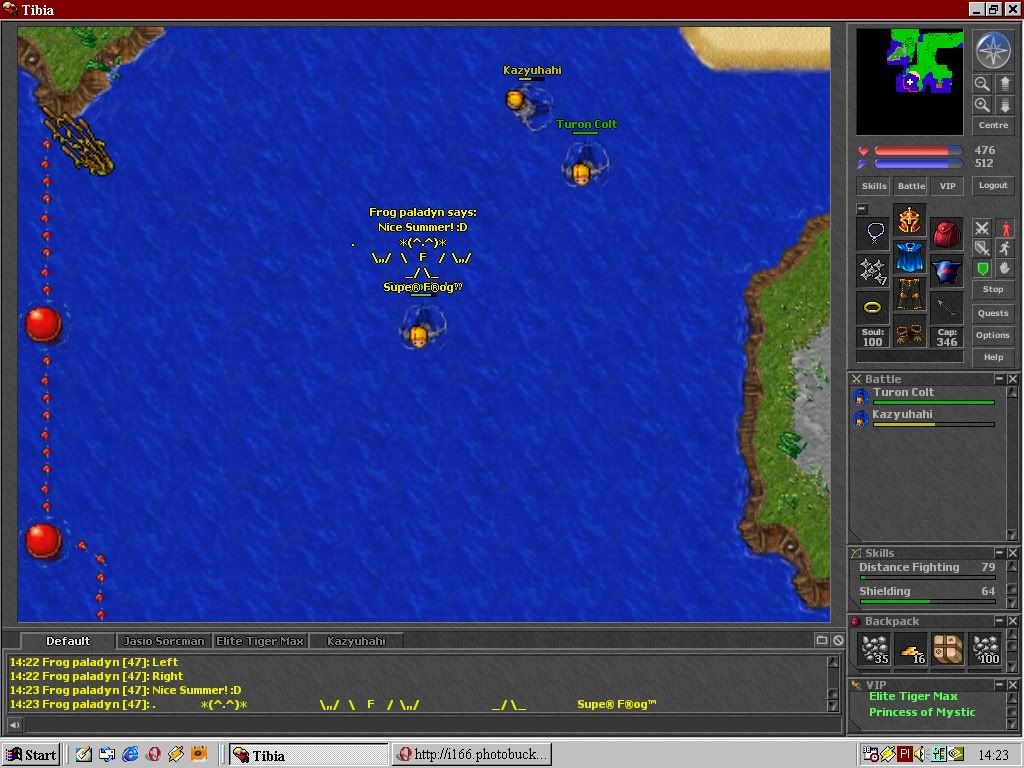This screenshot has height=768, width=1024.
Task: Open new channel window icon
Action: [822, 641]
